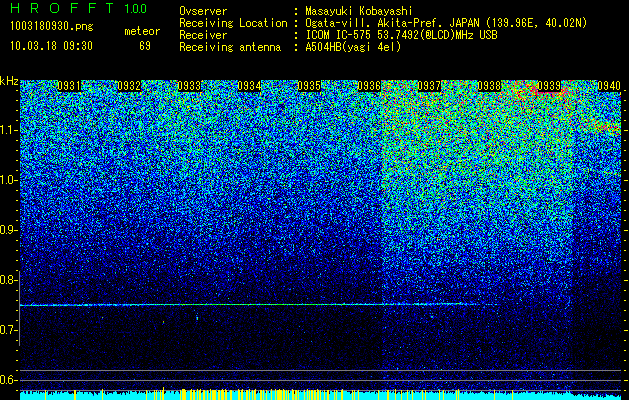Click the 0935 time marker
629x400 pixels.
[x=309, y=86]
